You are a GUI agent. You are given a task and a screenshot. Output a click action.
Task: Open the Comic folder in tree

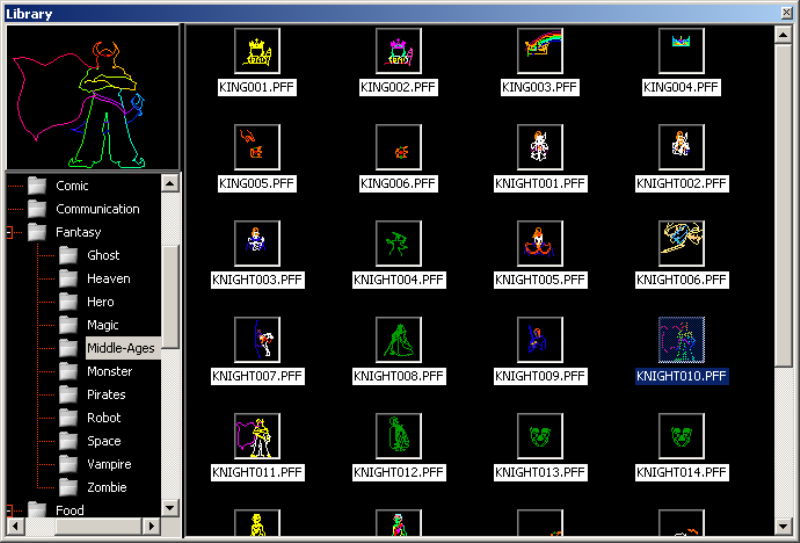pyautogui.click(x=72, y=186)
